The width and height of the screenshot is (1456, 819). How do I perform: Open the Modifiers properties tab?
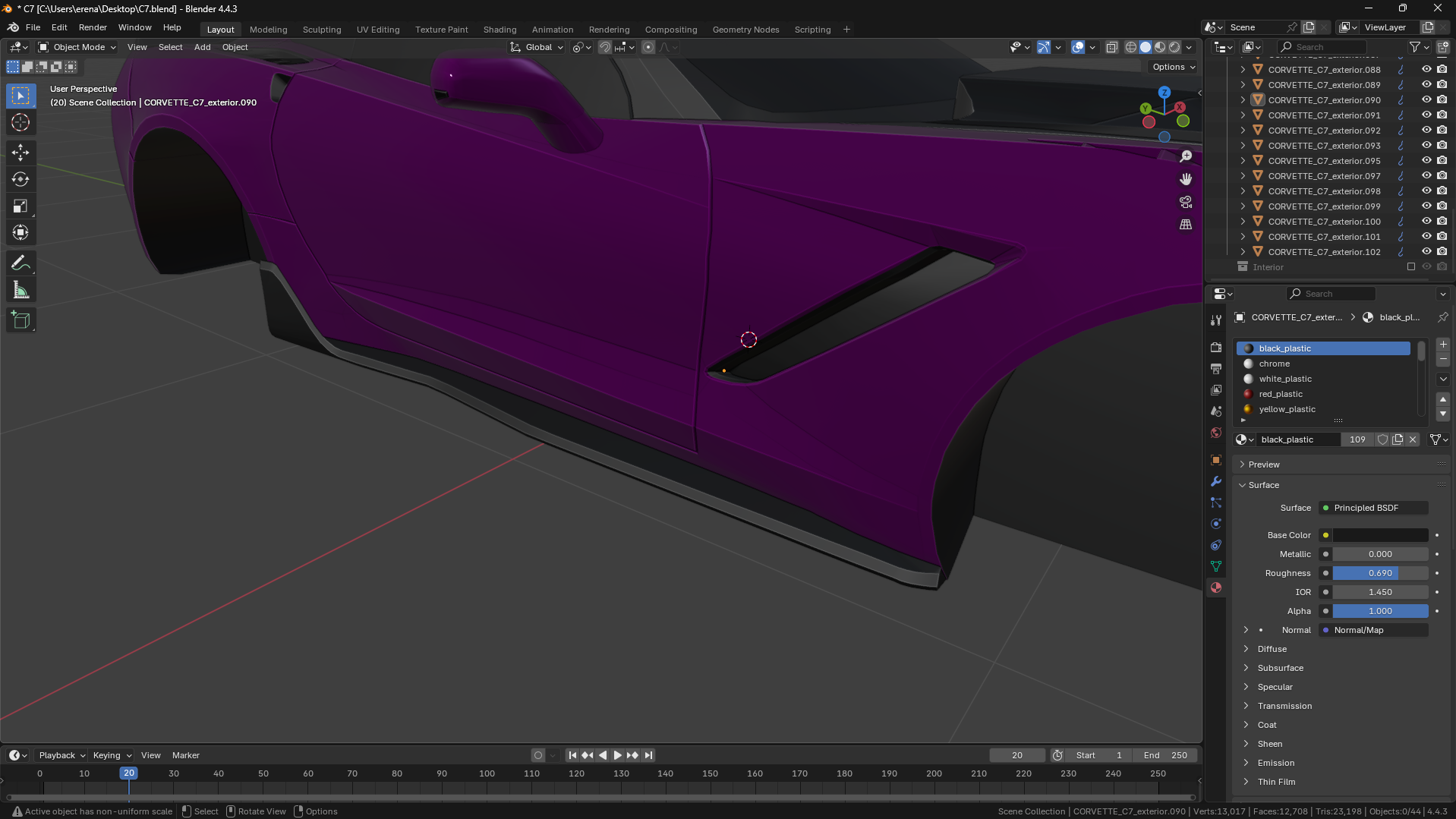coord(1216,481)
